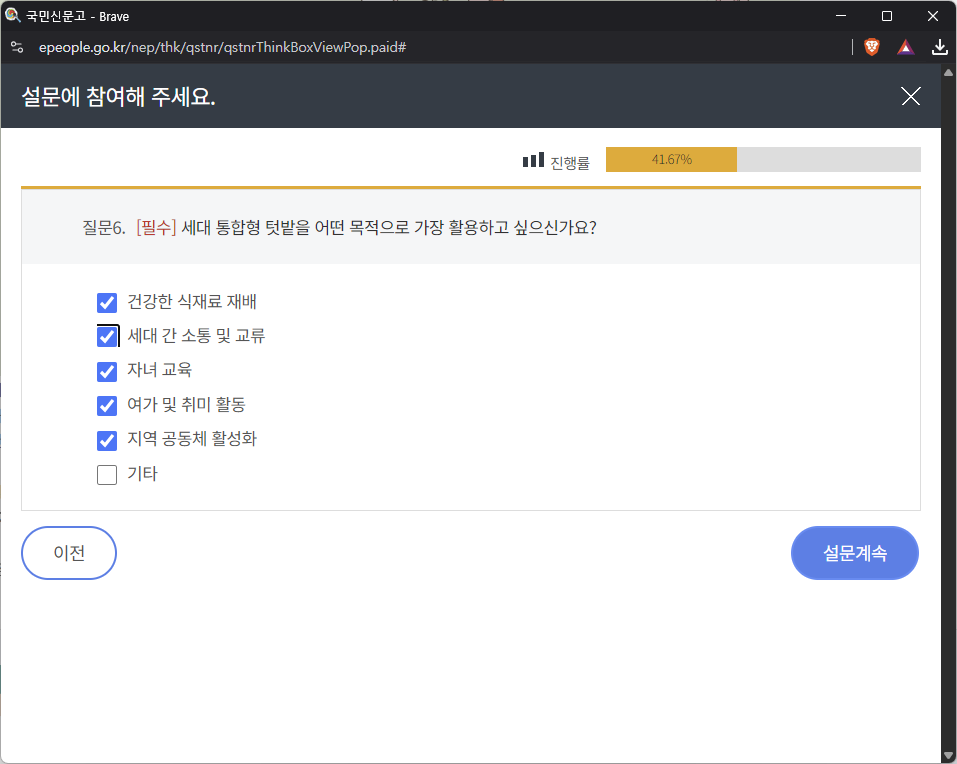This screenshot has height=764, width=957.
Task: Click the 진행률 bar-chart icon
Action: [533, 160]
